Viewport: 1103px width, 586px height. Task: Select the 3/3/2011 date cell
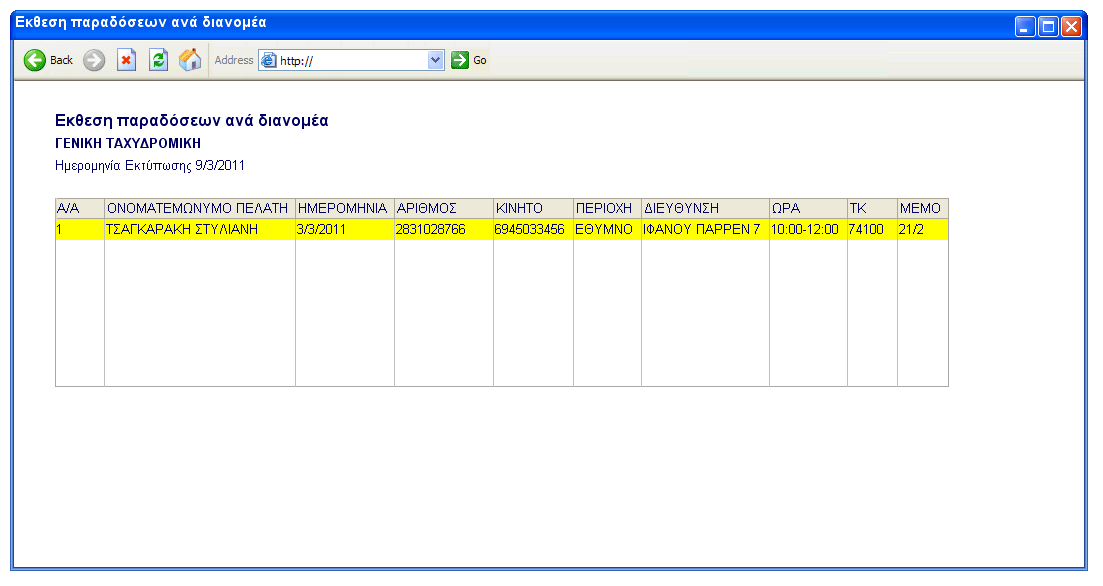tap(345, 229)
